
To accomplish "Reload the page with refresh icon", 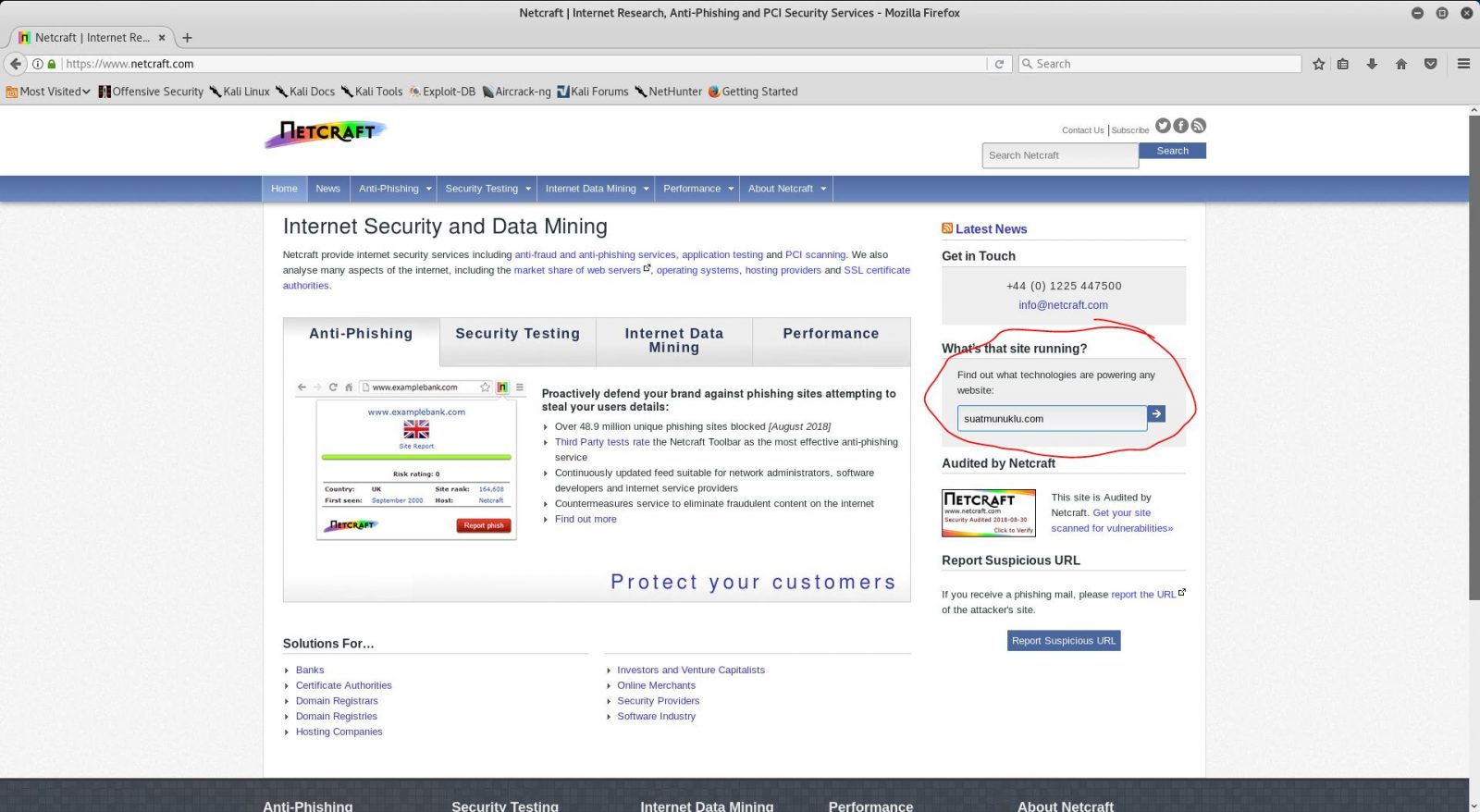I will click(x=999, y=64).
